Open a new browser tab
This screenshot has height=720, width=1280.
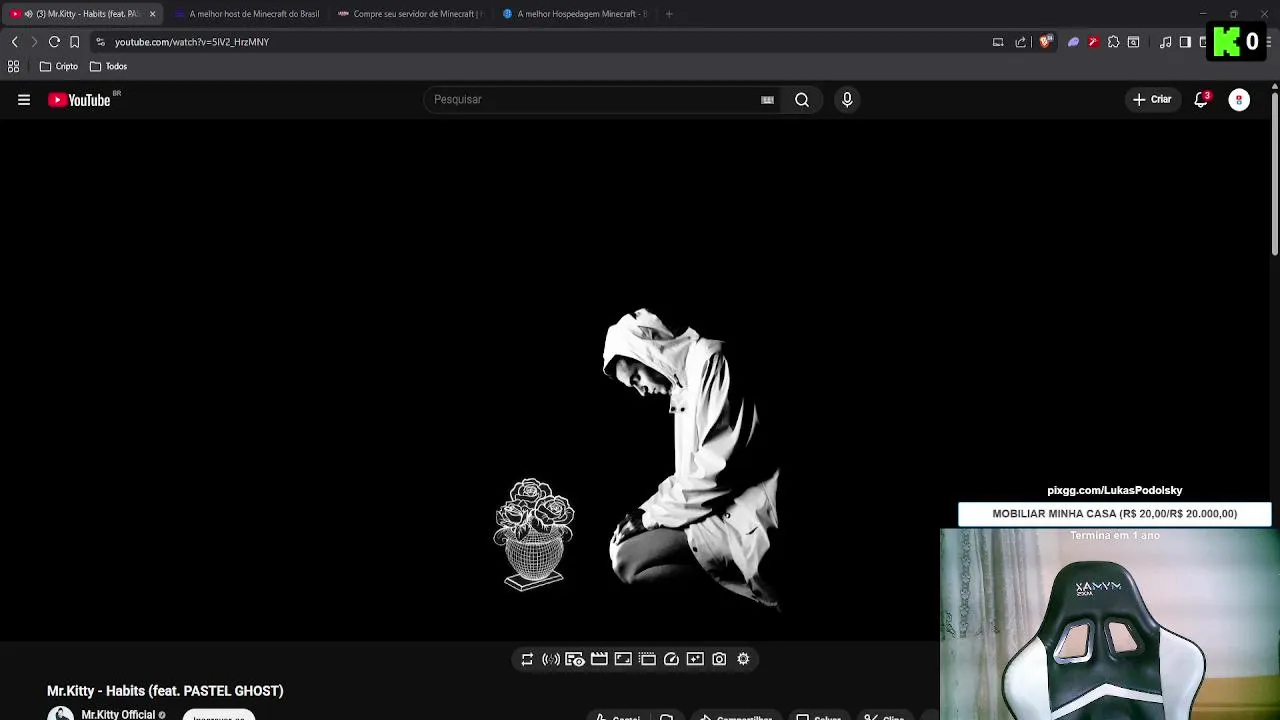(x=669, y=14)
